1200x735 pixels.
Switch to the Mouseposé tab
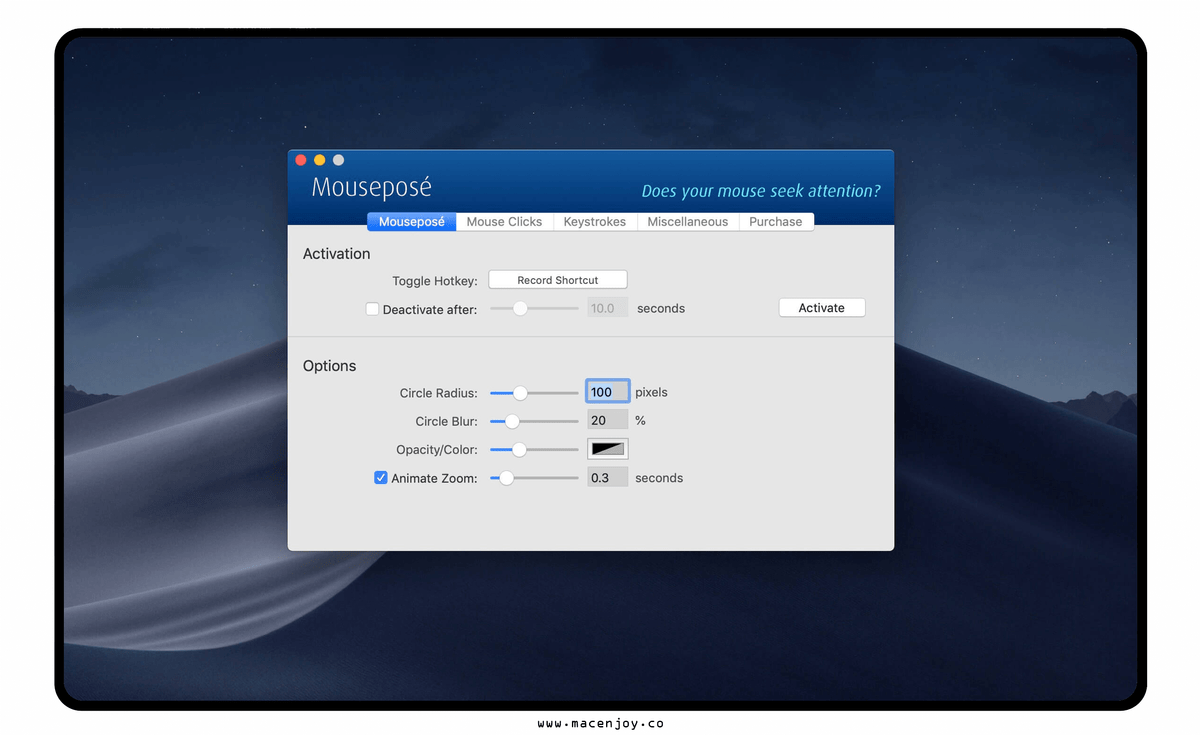point(411,222)
